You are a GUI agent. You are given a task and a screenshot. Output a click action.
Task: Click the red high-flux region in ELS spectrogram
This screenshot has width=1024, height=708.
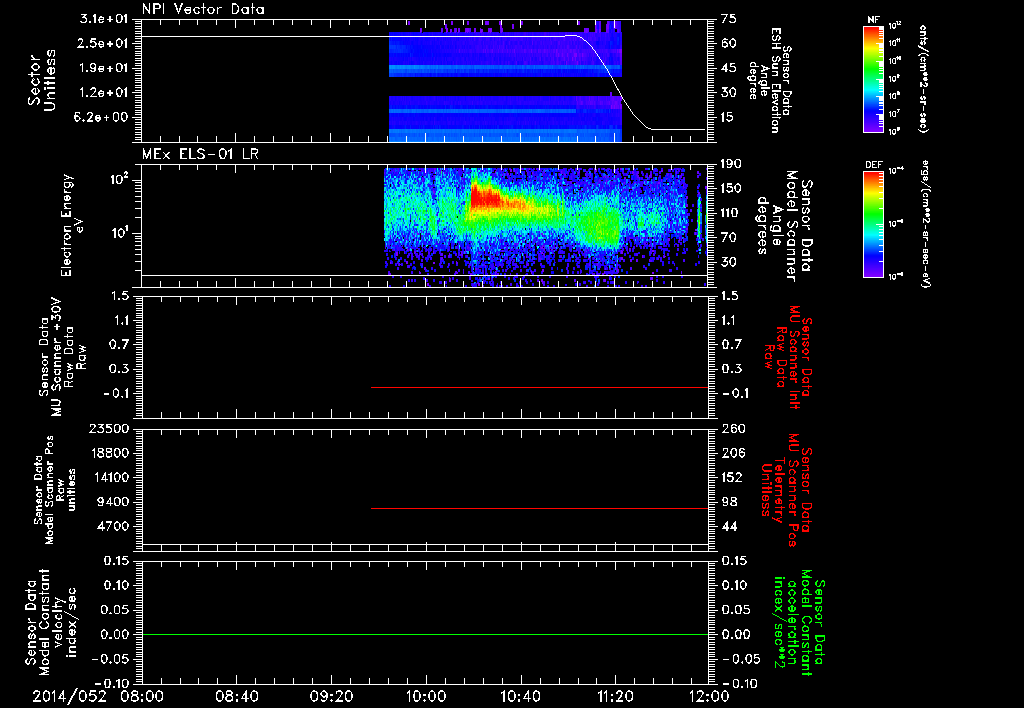point(487,196)
